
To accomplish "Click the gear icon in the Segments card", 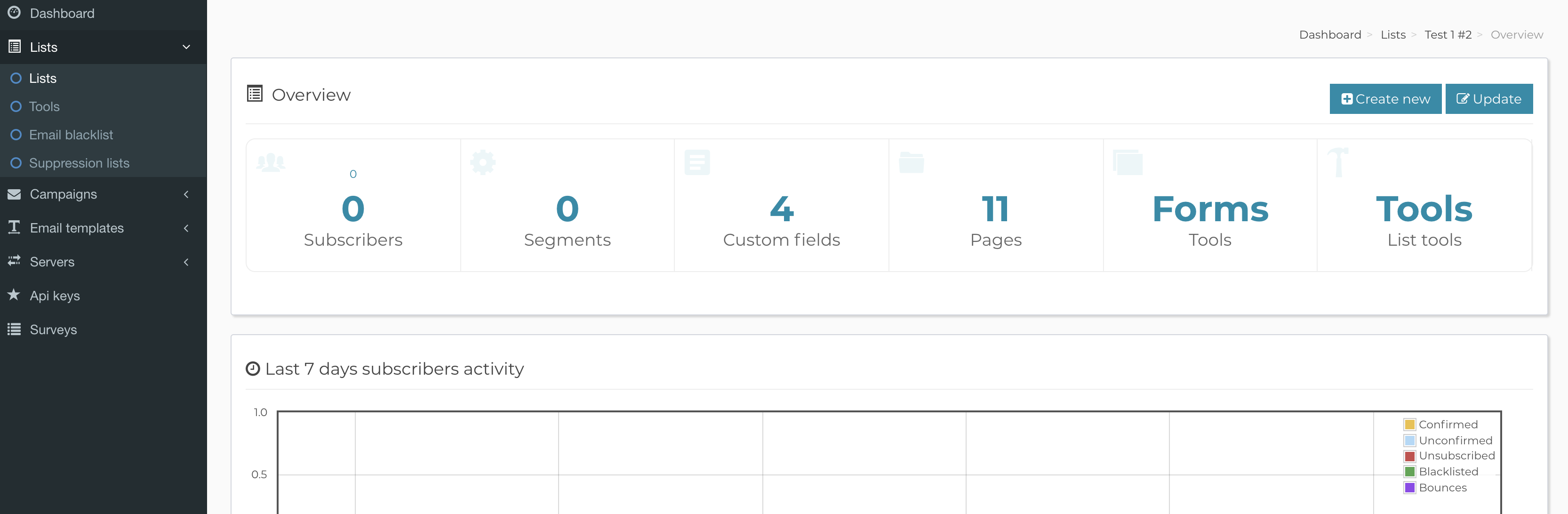I will 483,162.
